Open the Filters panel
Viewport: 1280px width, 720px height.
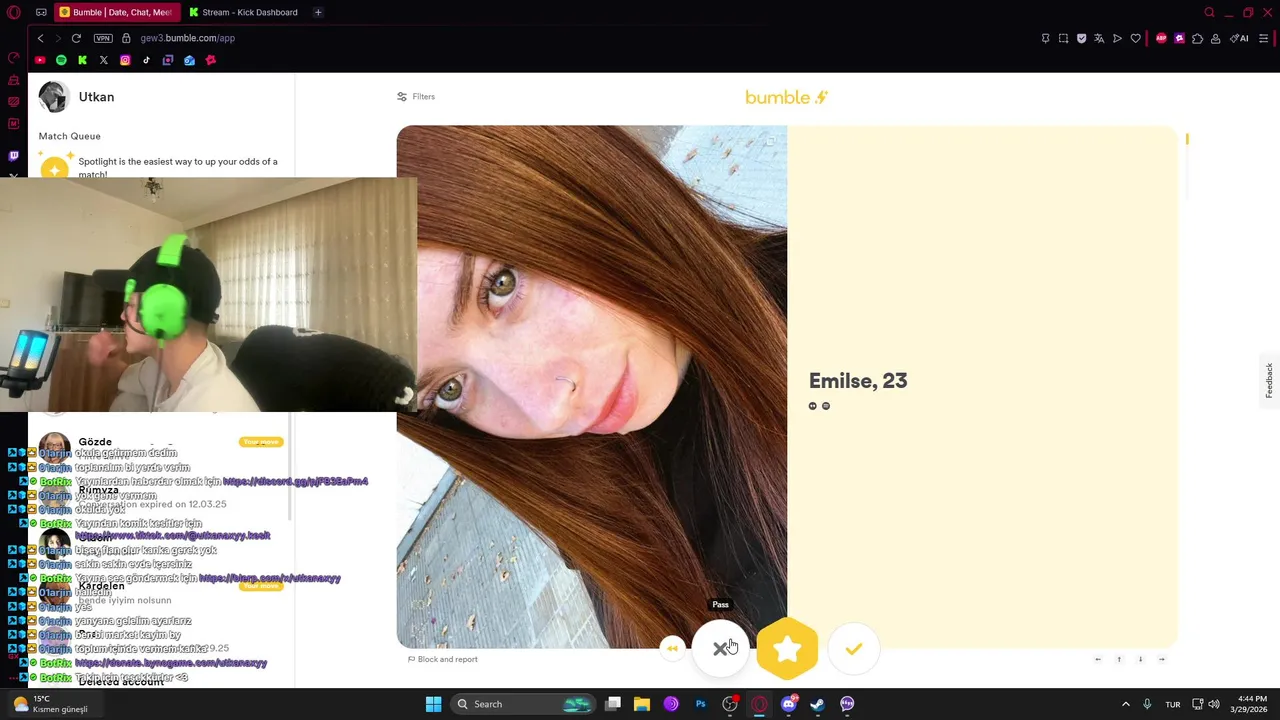point(416,97)
